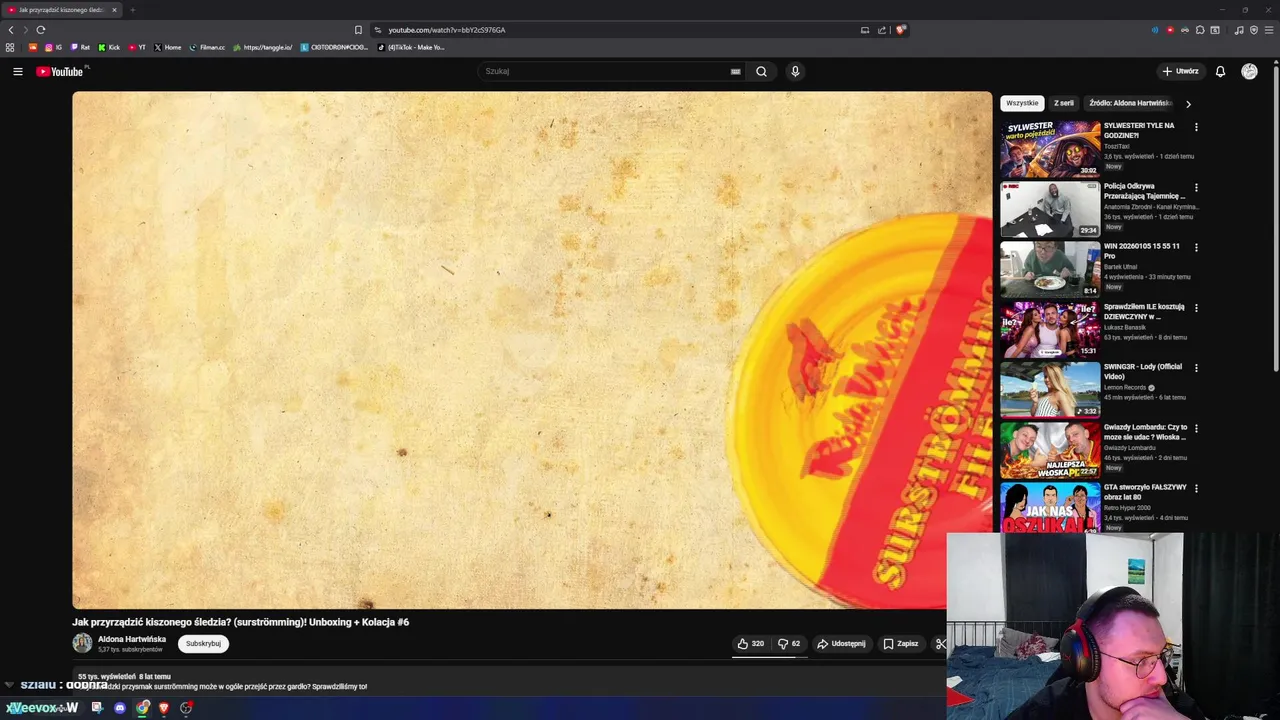Screen dimensions: 1280x720
Task: Open options menu for WIN 20260105 video
Action: pyautogui.click(x=1196, y=247)
